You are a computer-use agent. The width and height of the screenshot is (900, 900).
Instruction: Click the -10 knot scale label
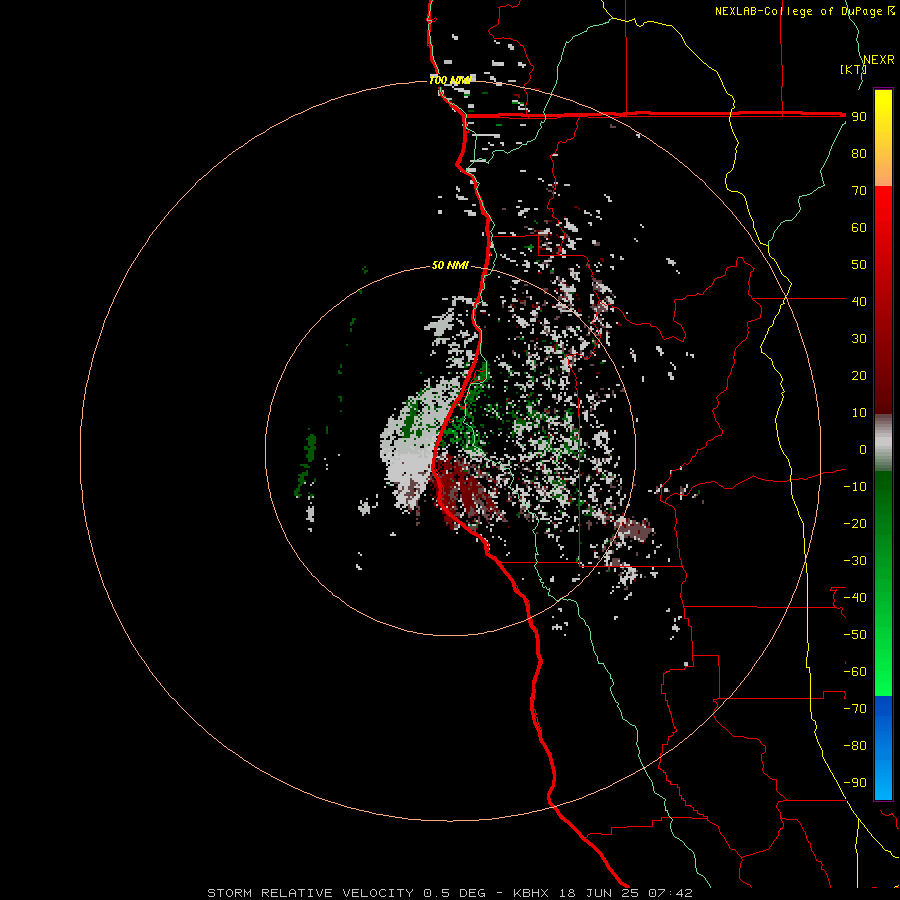[855, 487]
